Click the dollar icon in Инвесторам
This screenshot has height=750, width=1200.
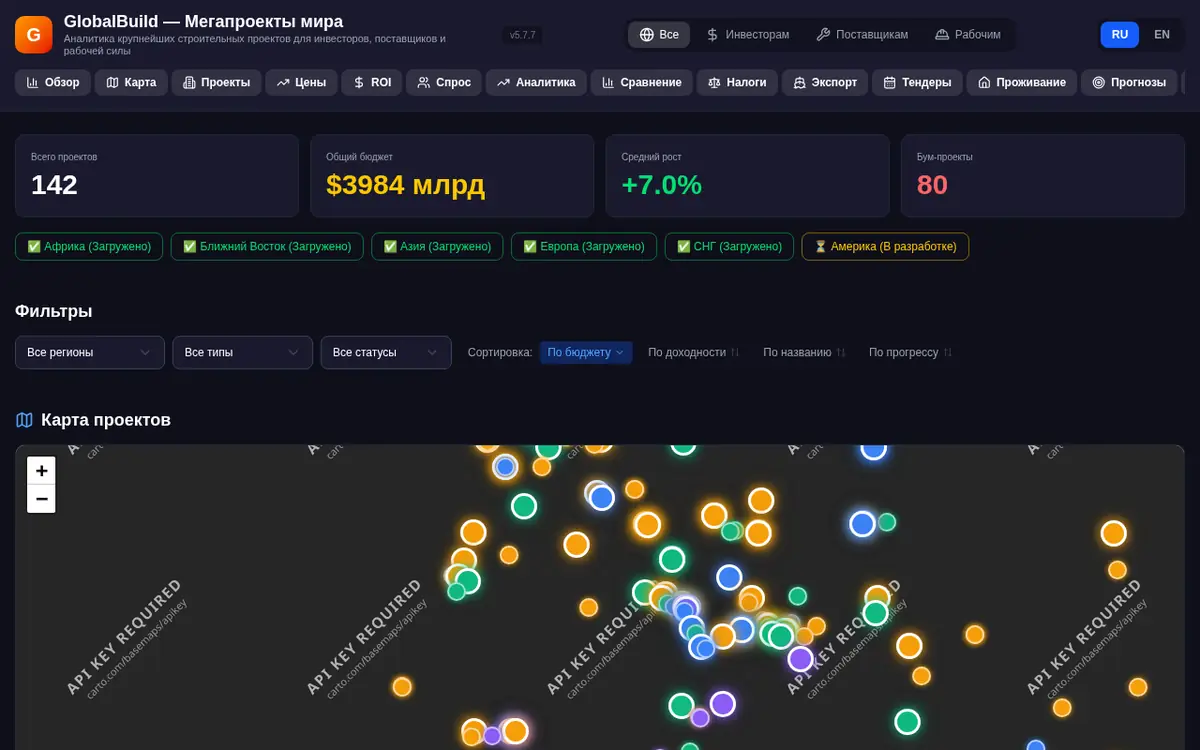click(713, 34)
